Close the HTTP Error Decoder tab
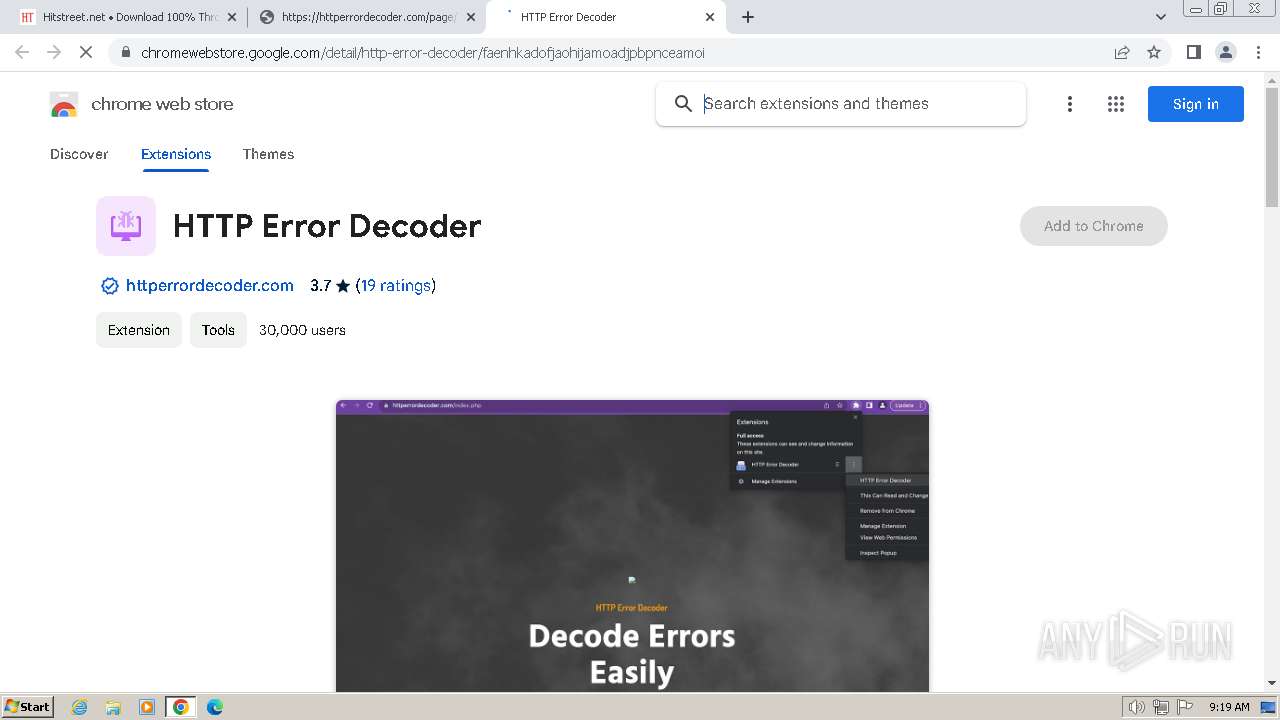 point(710,17)
